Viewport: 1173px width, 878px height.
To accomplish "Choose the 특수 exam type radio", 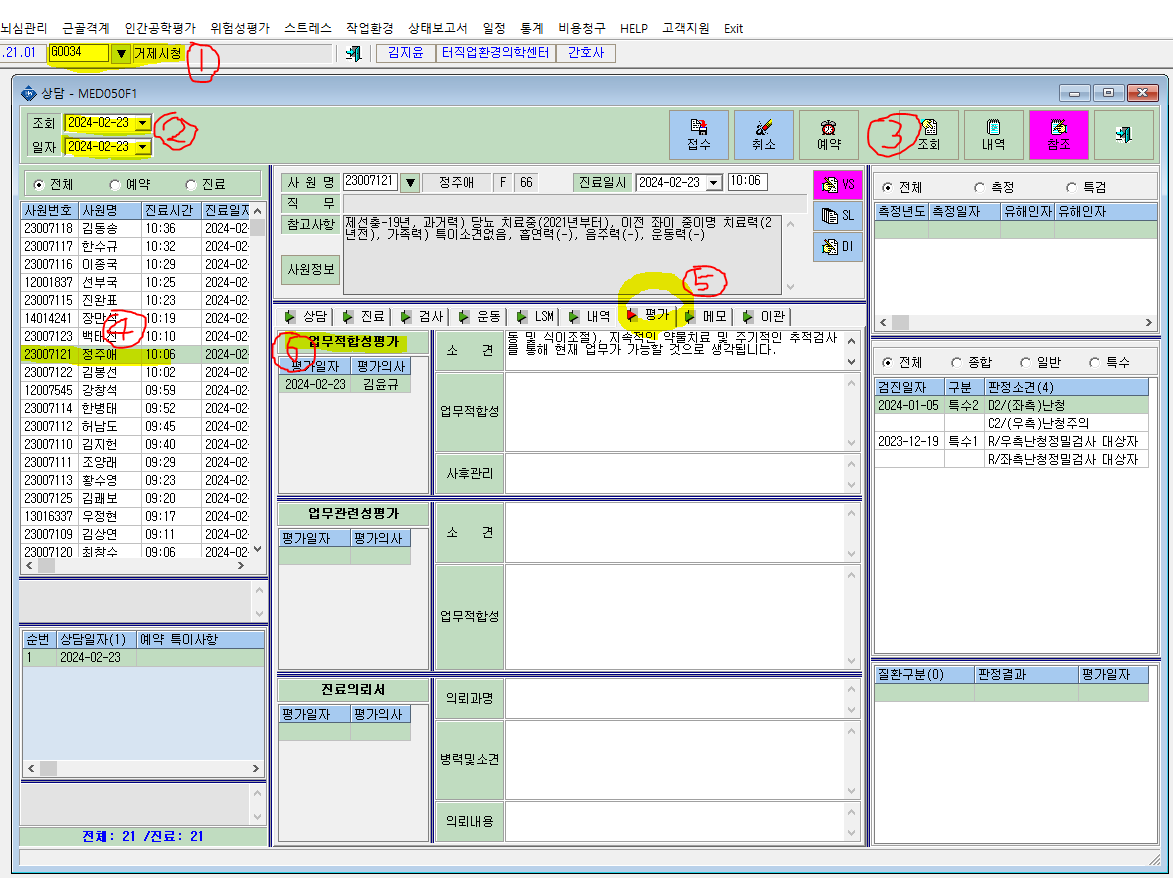I will (x=1109, y=362).
